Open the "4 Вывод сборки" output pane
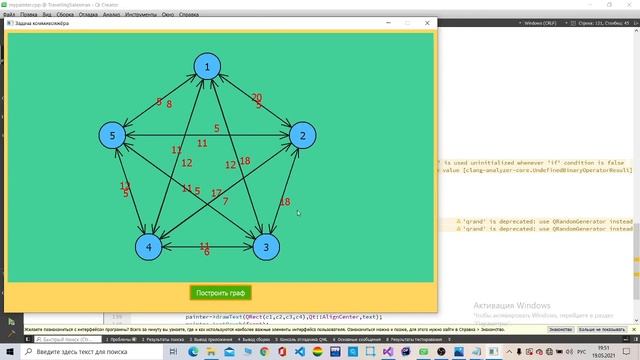Screen dimensions: 640x360 click(254, 339)
